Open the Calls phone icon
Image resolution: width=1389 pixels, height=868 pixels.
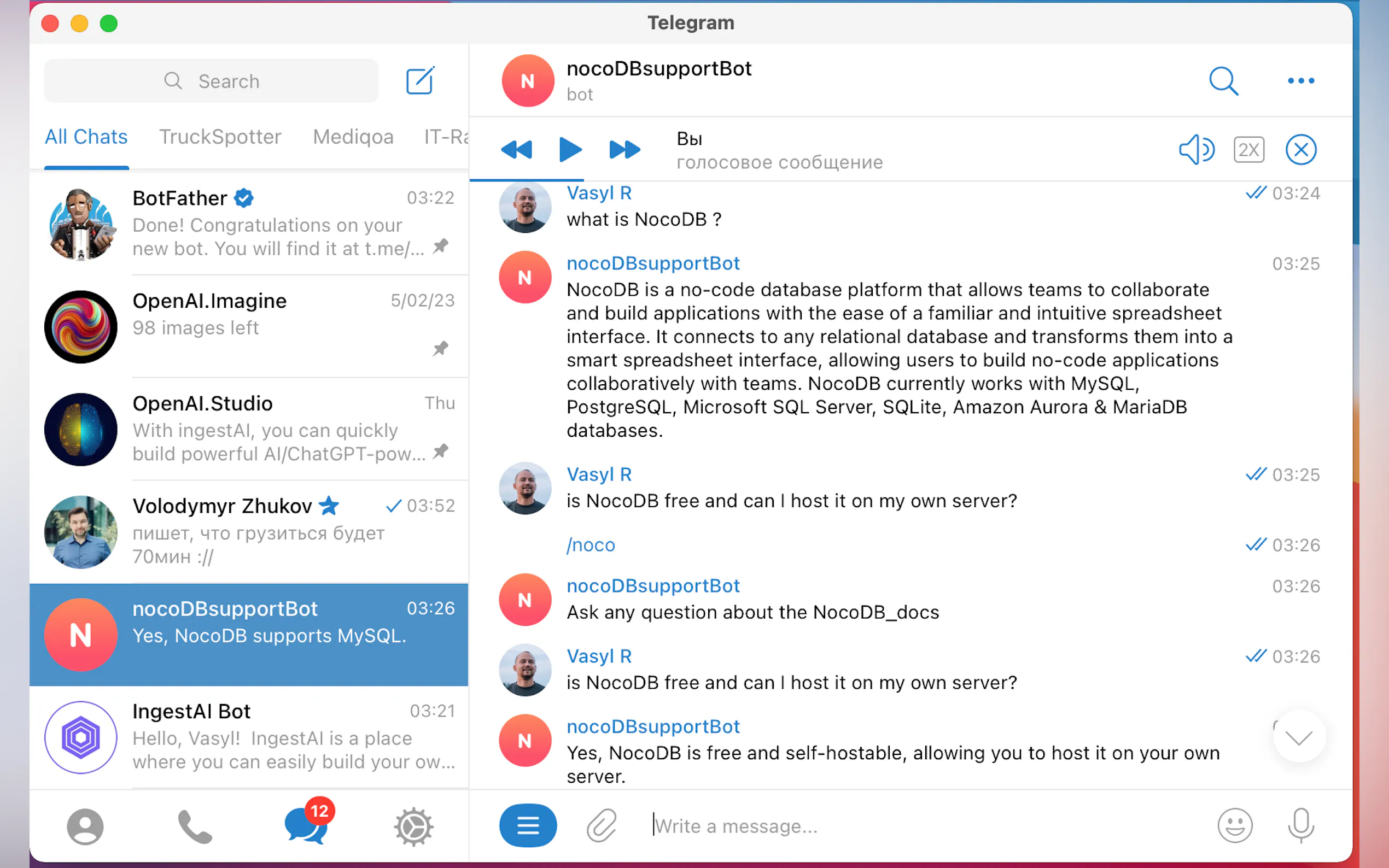point(195,826)
